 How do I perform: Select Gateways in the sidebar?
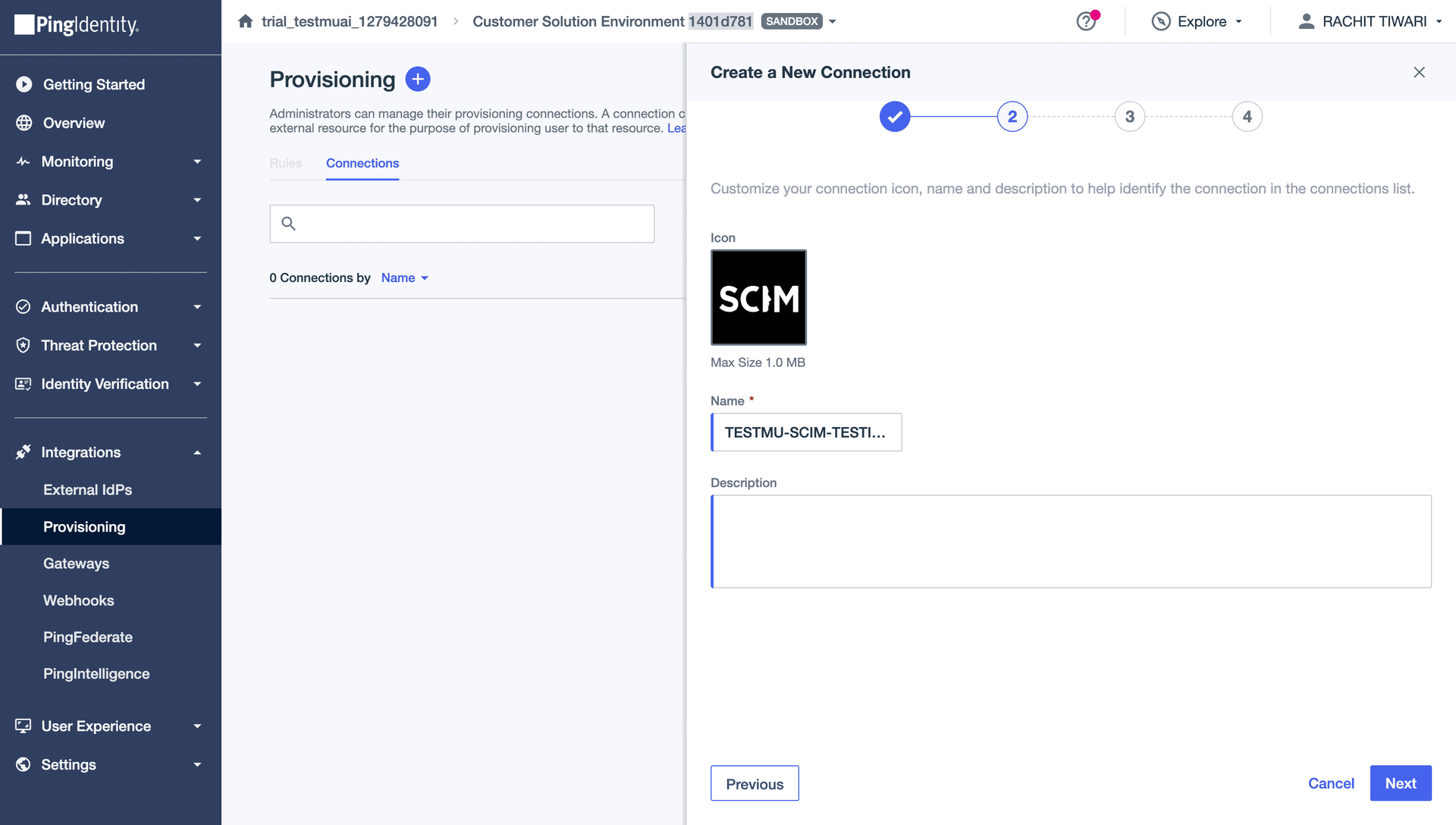click(76, 563)
